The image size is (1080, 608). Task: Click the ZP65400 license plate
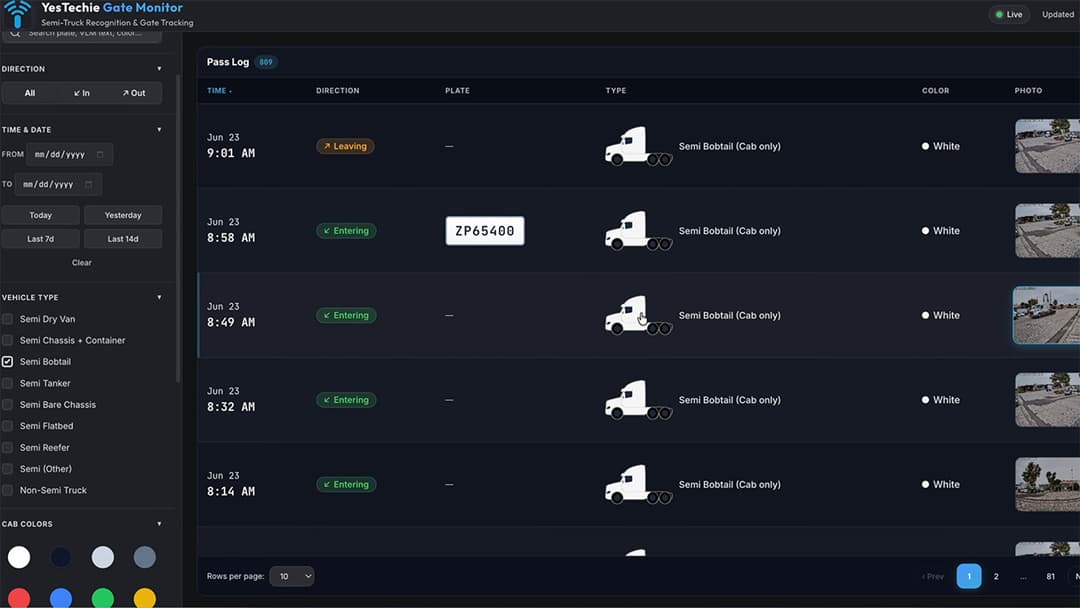click(x=485, y=231)
